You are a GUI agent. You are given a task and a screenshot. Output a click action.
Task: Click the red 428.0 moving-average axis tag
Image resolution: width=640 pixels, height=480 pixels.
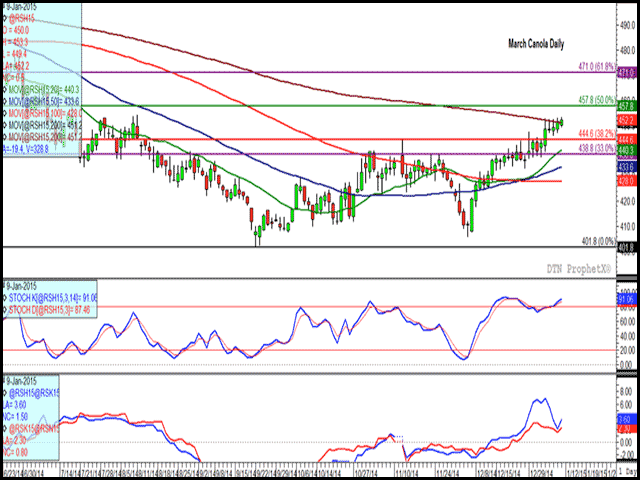pyautogui.click(x=627, y=180)
